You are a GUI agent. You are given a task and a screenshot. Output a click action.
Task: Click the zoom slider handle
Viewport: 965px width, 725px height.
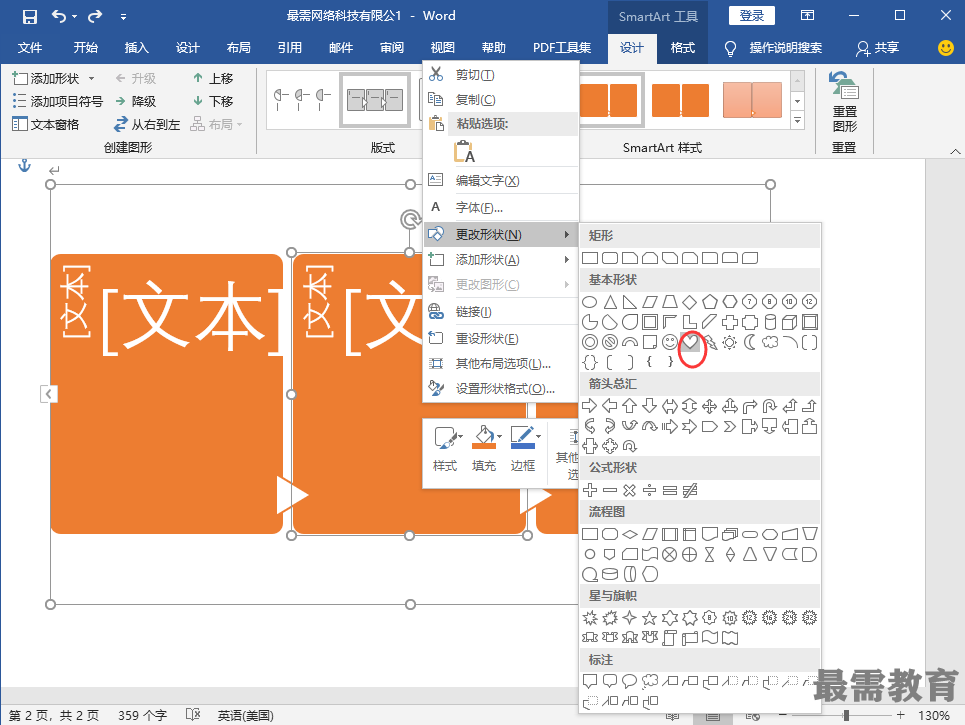pos(847,715)
